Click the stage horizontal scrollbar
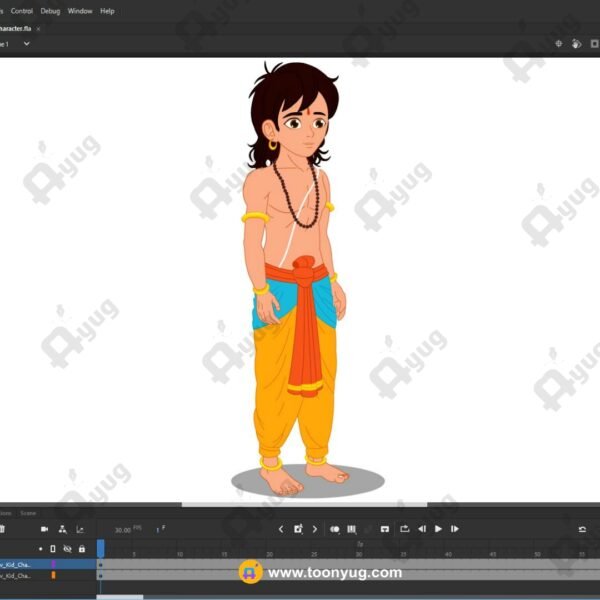 pos(304,504)
